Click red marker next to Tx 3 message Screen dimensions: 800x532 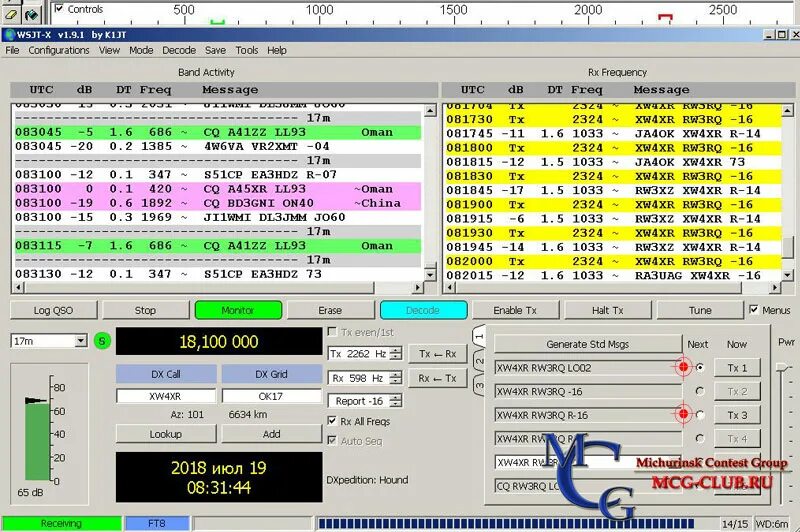683,414
